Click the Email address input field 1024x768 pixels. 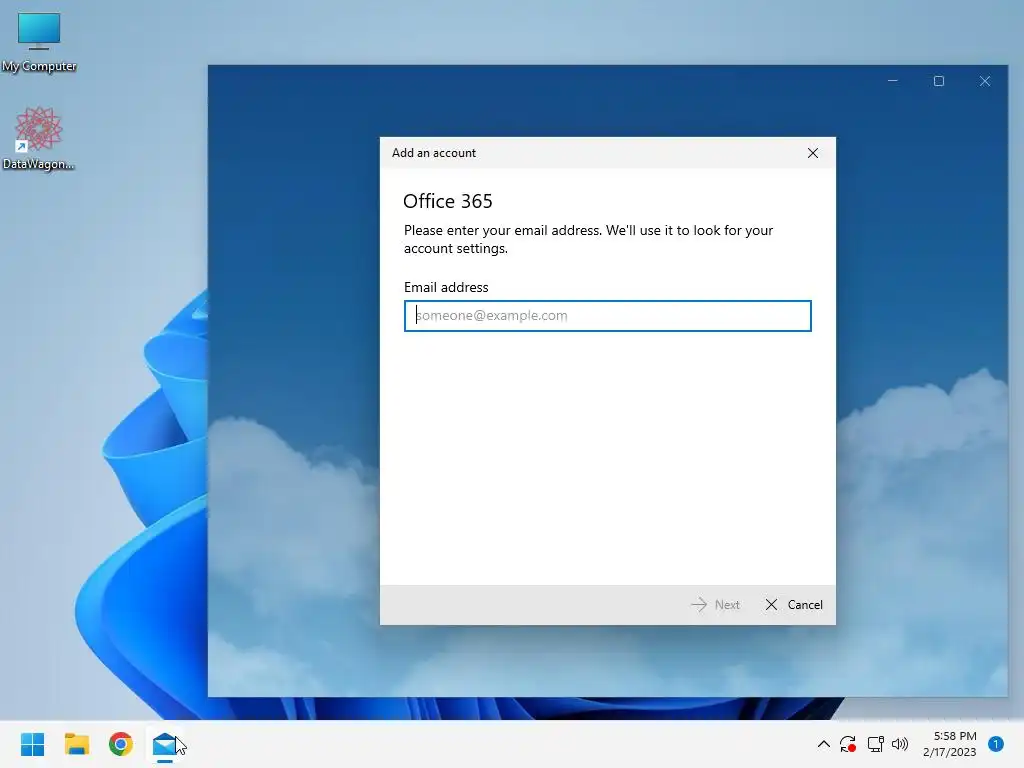coord(607,316)
